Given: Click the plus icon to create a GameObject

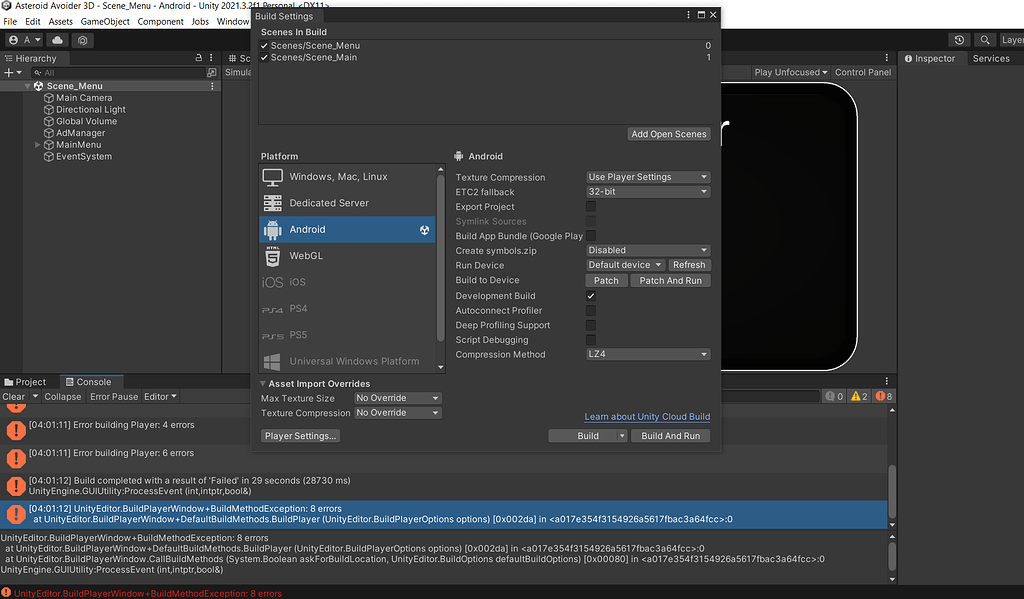Looking at the screenshot, I should pyautogui.click(x=9, y=73).
